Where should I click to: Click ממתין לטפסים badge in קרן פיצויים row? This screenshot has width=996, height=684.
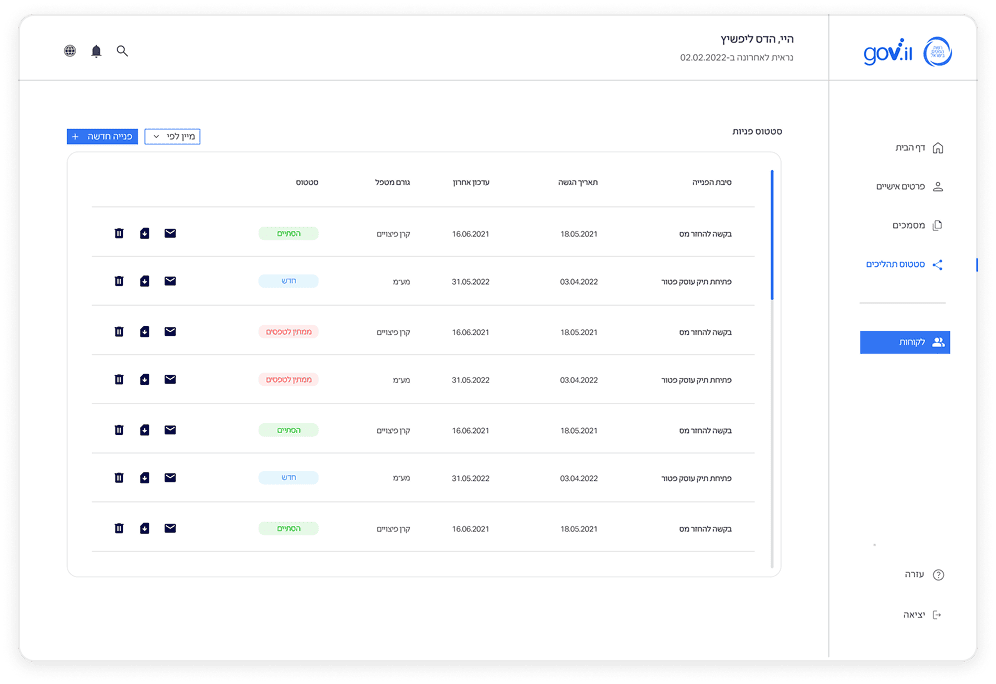(x=288, y=332)
